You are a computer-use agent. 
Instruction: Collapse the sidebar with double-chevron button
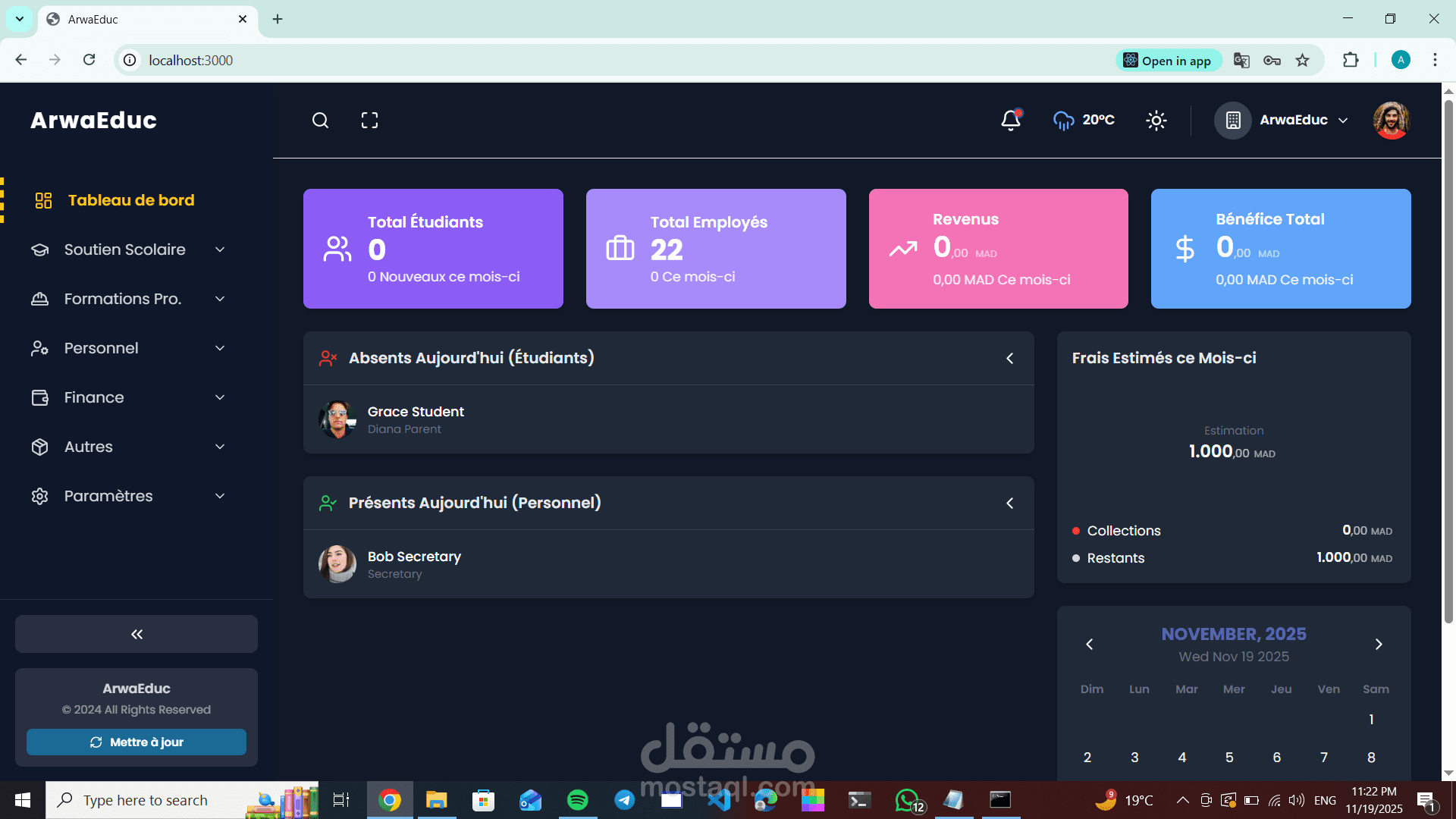pyautogui.click(x=136, y=634)
